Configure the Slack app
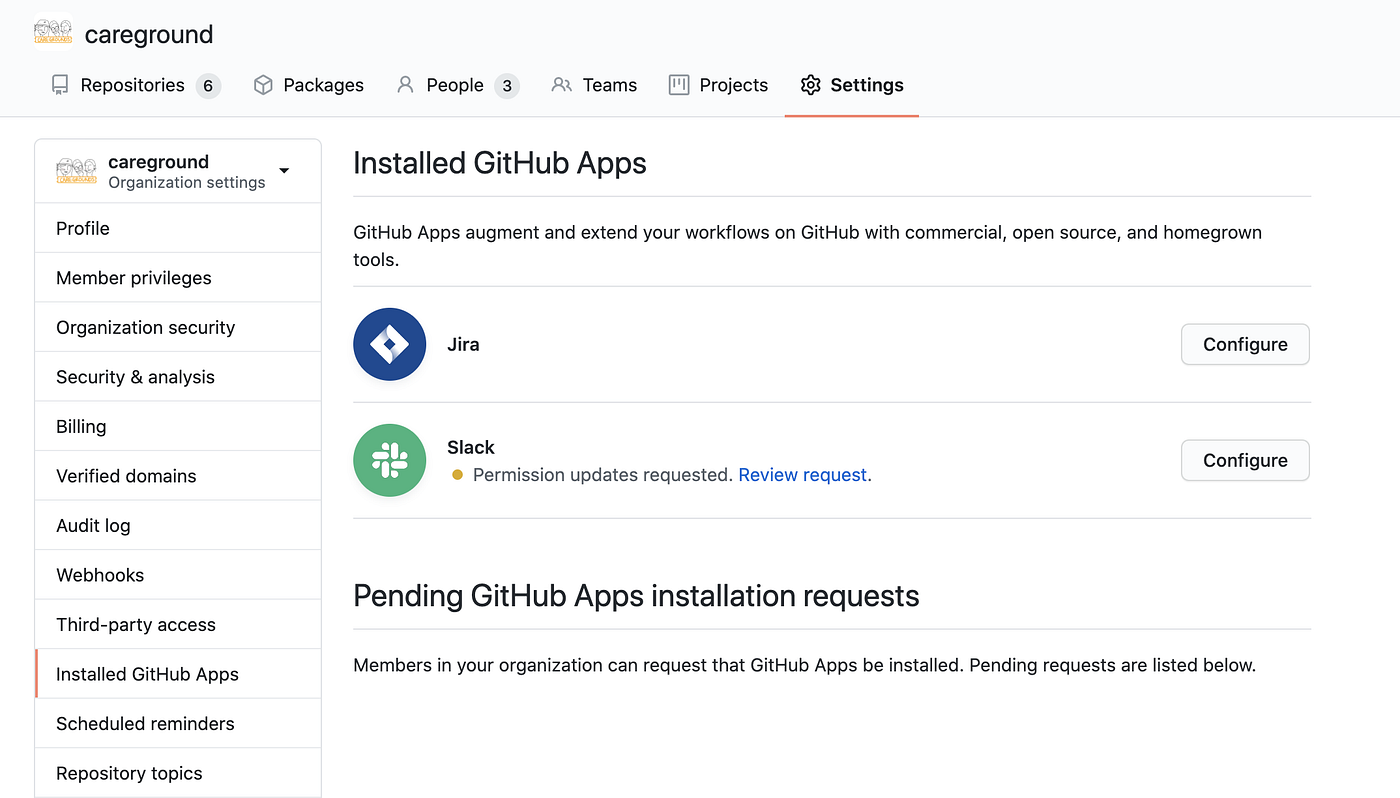This screenshot has width=1400, height=798. coord(1245,460)
